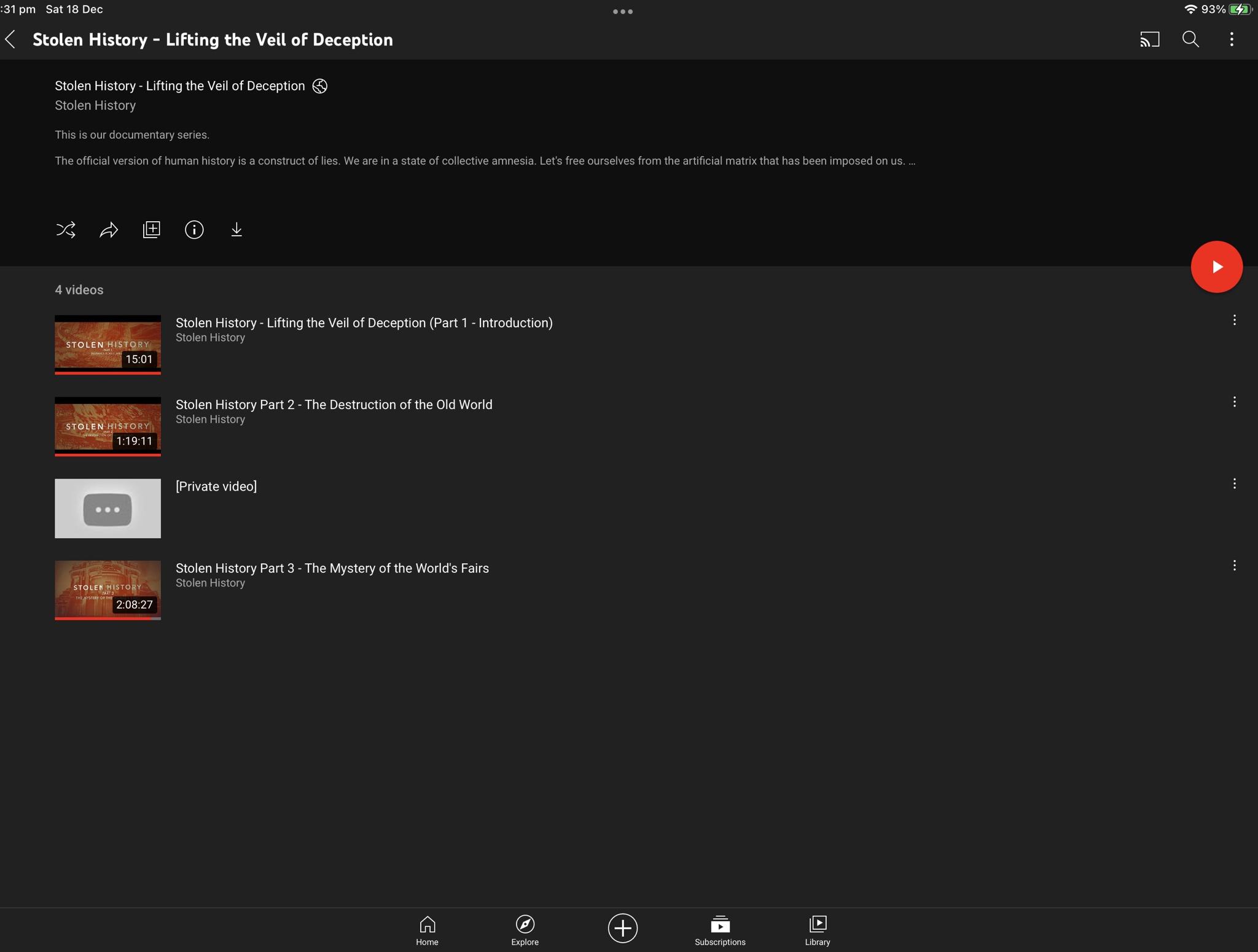This screenshot has width=1258, height=952.
Task: Open options for Private video entry
Action: point(1234,483)
